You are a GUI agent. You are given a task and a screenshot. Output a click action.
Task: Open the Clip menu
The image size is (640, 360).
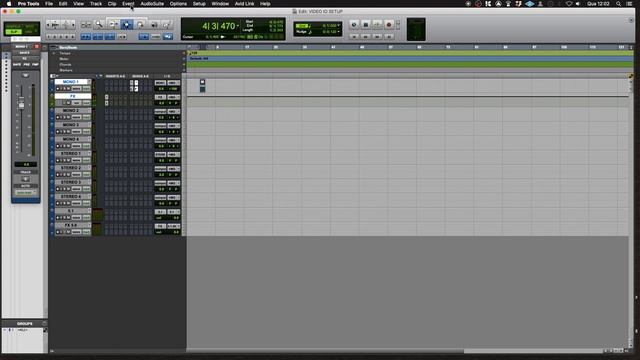tap(112, 4)
